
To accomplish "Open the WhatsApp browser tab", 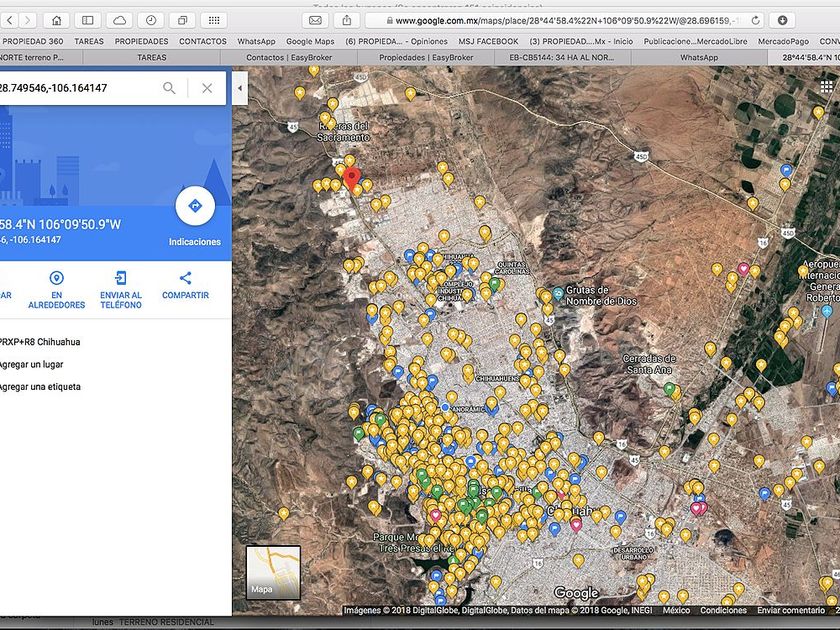I will pos(699,57).
